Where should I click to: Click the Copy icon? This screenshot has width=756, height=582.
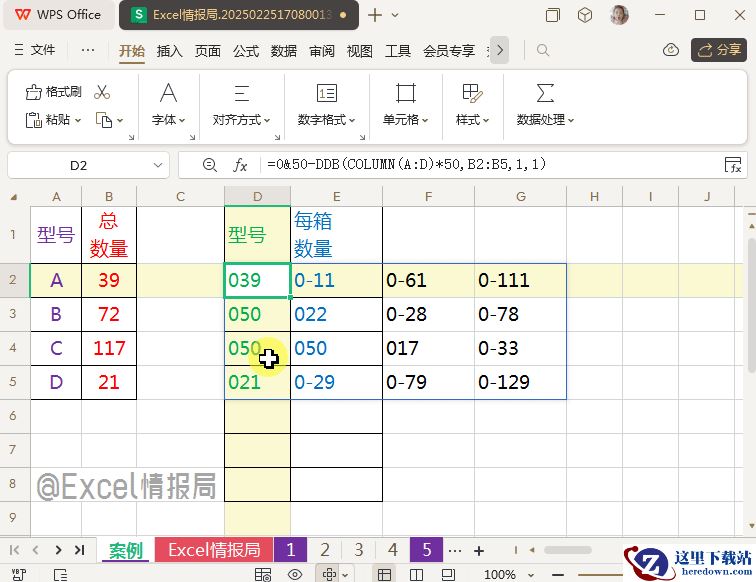104,120
